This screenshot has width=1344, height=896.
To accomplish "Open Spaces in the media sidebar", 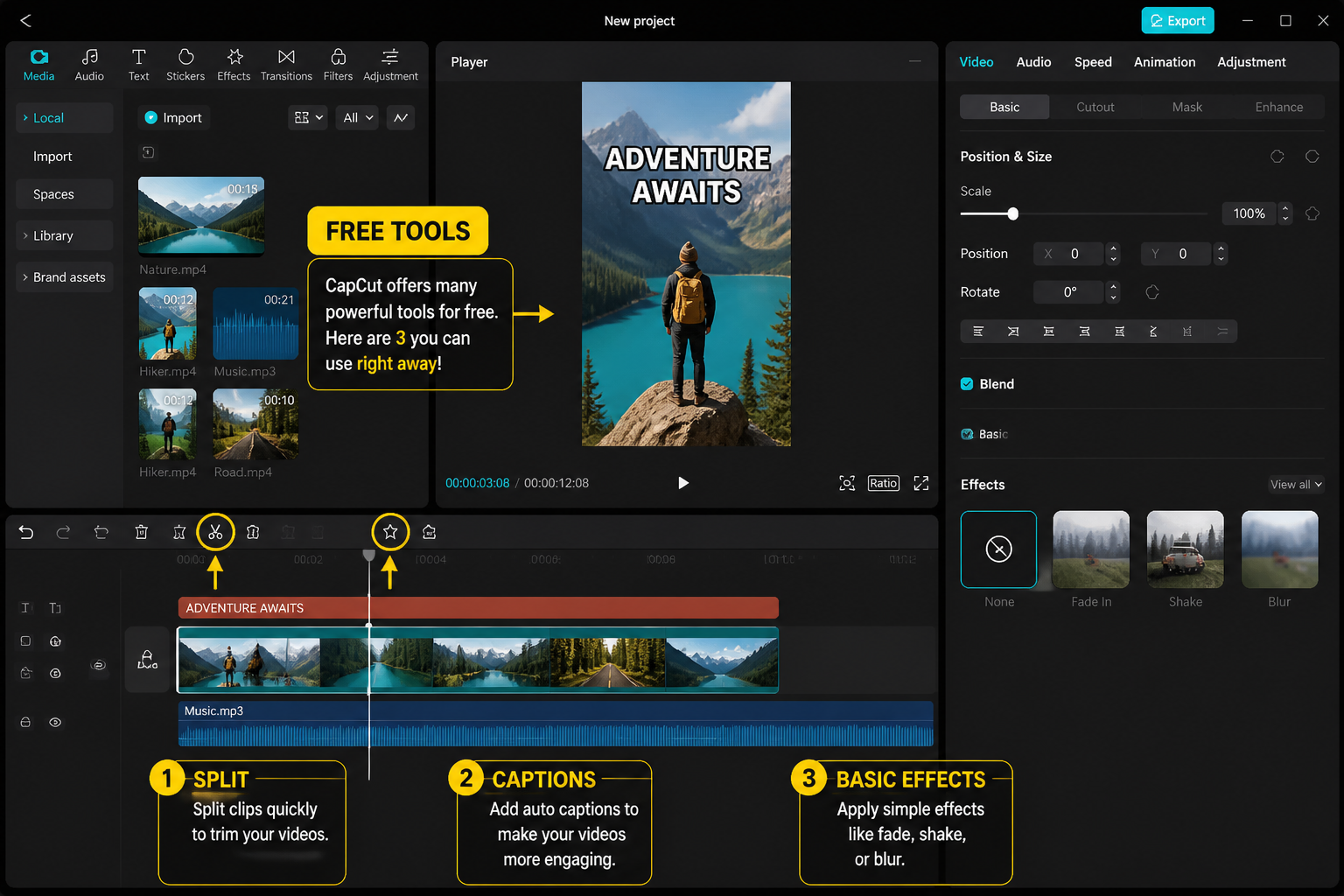I will (66, 194).
